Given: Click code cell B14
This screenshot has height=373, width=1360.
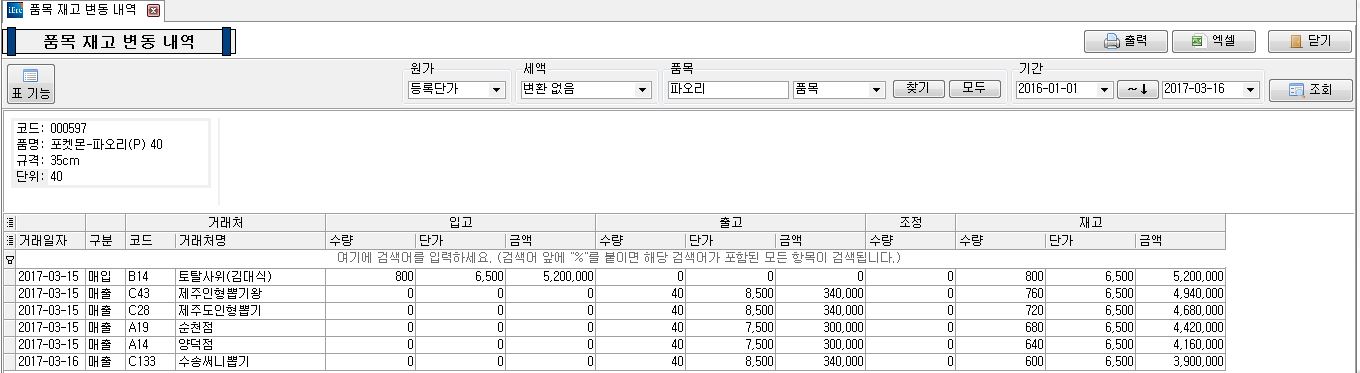Looking at the screenshot, I should coord(150,275).
